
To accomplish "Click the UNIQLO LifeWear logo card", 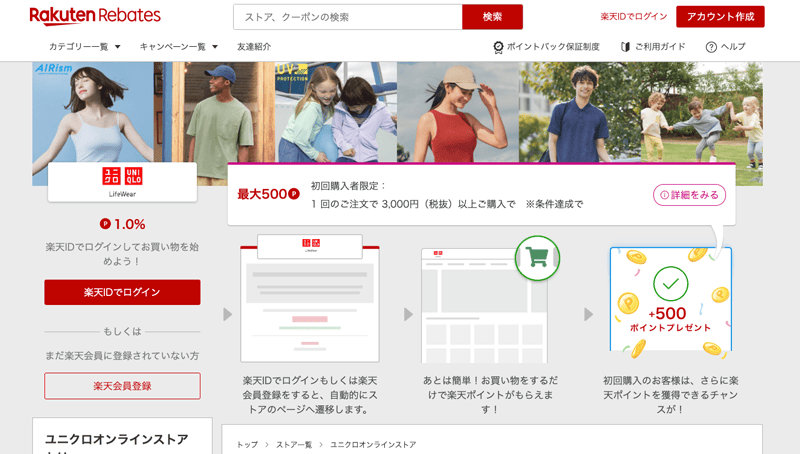I will click(122, 182).
